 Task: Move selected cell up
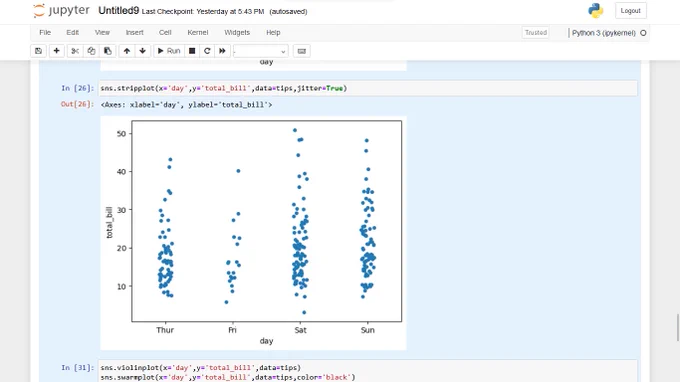pyautogui.click(x=127, y=51)
